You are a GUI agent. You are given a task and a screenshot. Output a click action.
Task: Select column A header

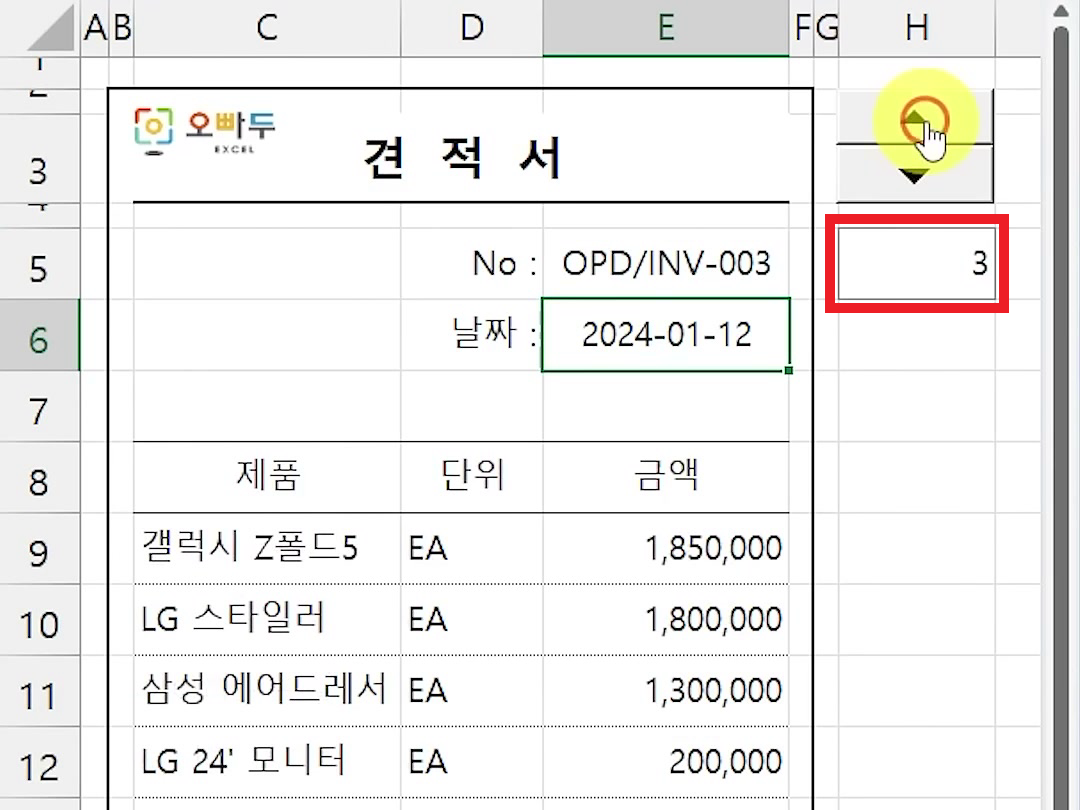click(x=95, y=28)
